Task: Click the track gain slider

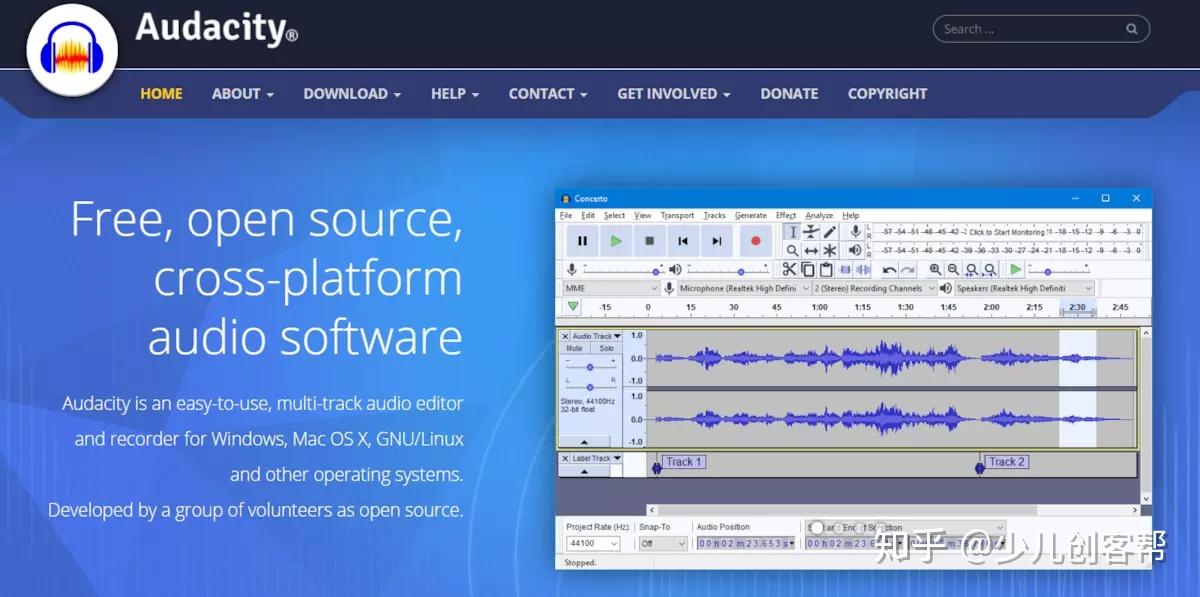Action: [590, 365]
